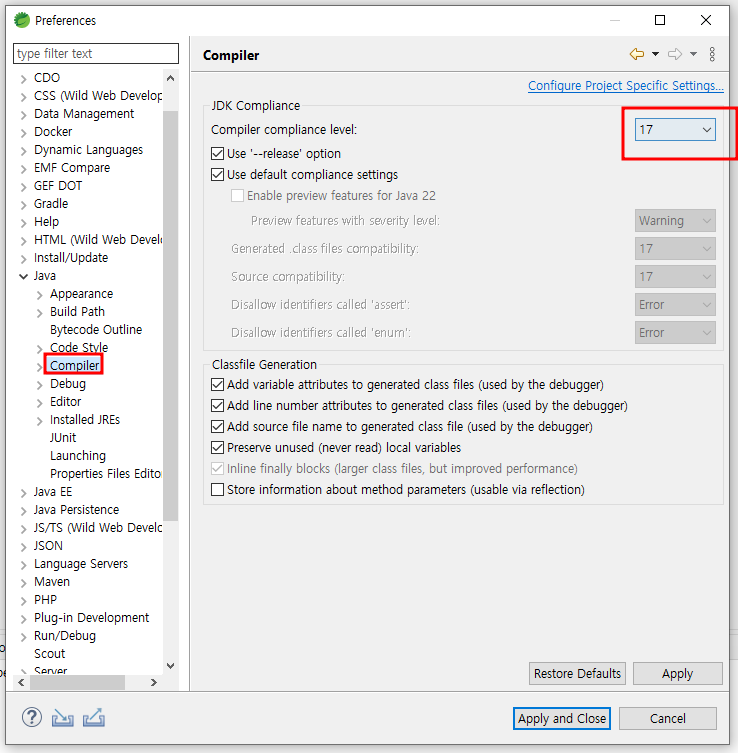Click the help question mark icon
The image size is (738, 753).
32,717
